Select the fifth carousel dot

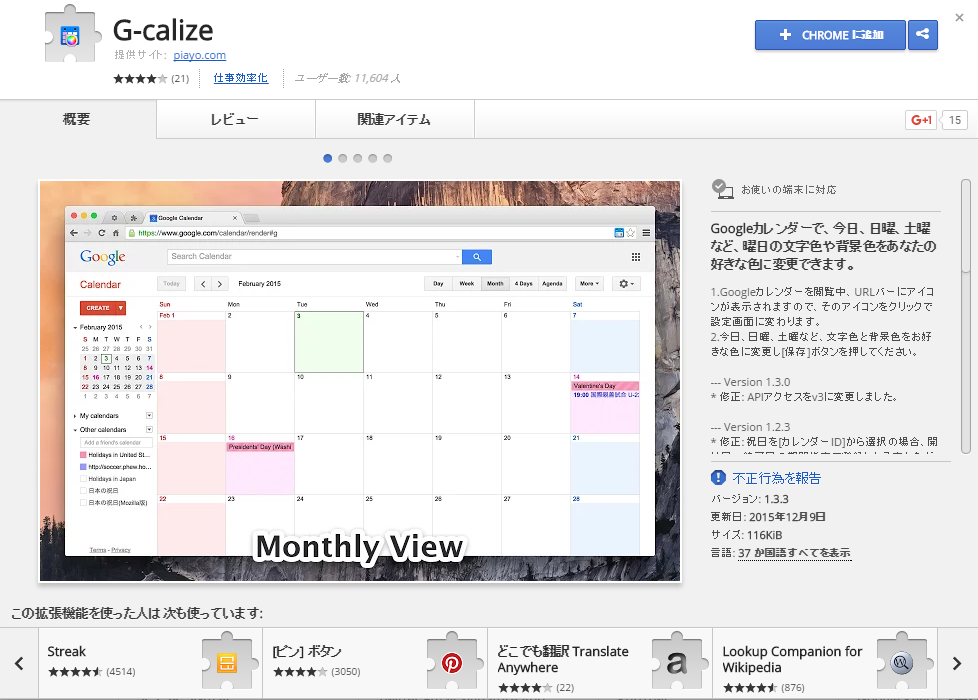387,158
